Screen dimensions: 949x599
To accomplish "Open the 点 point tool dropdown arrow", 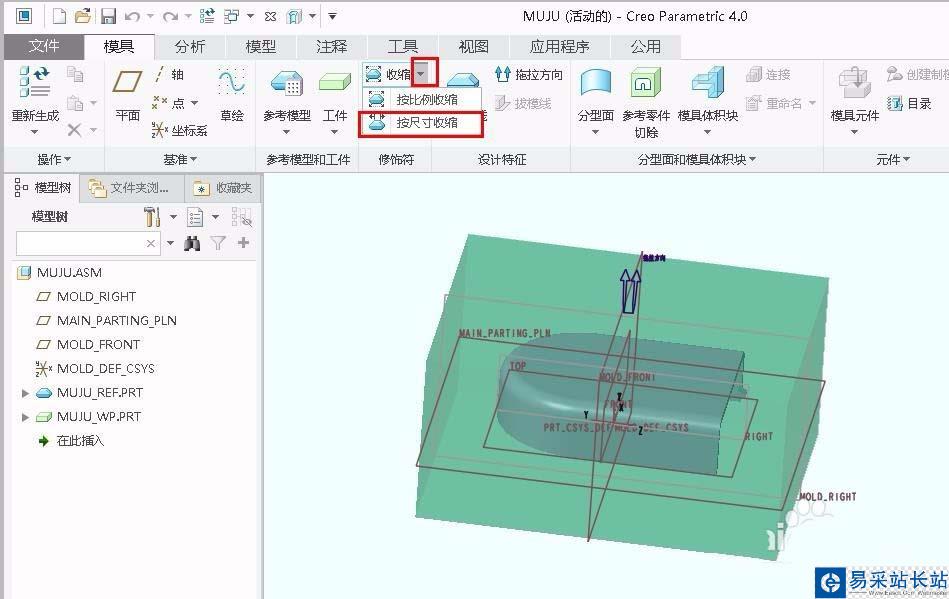I will point(194,103).
